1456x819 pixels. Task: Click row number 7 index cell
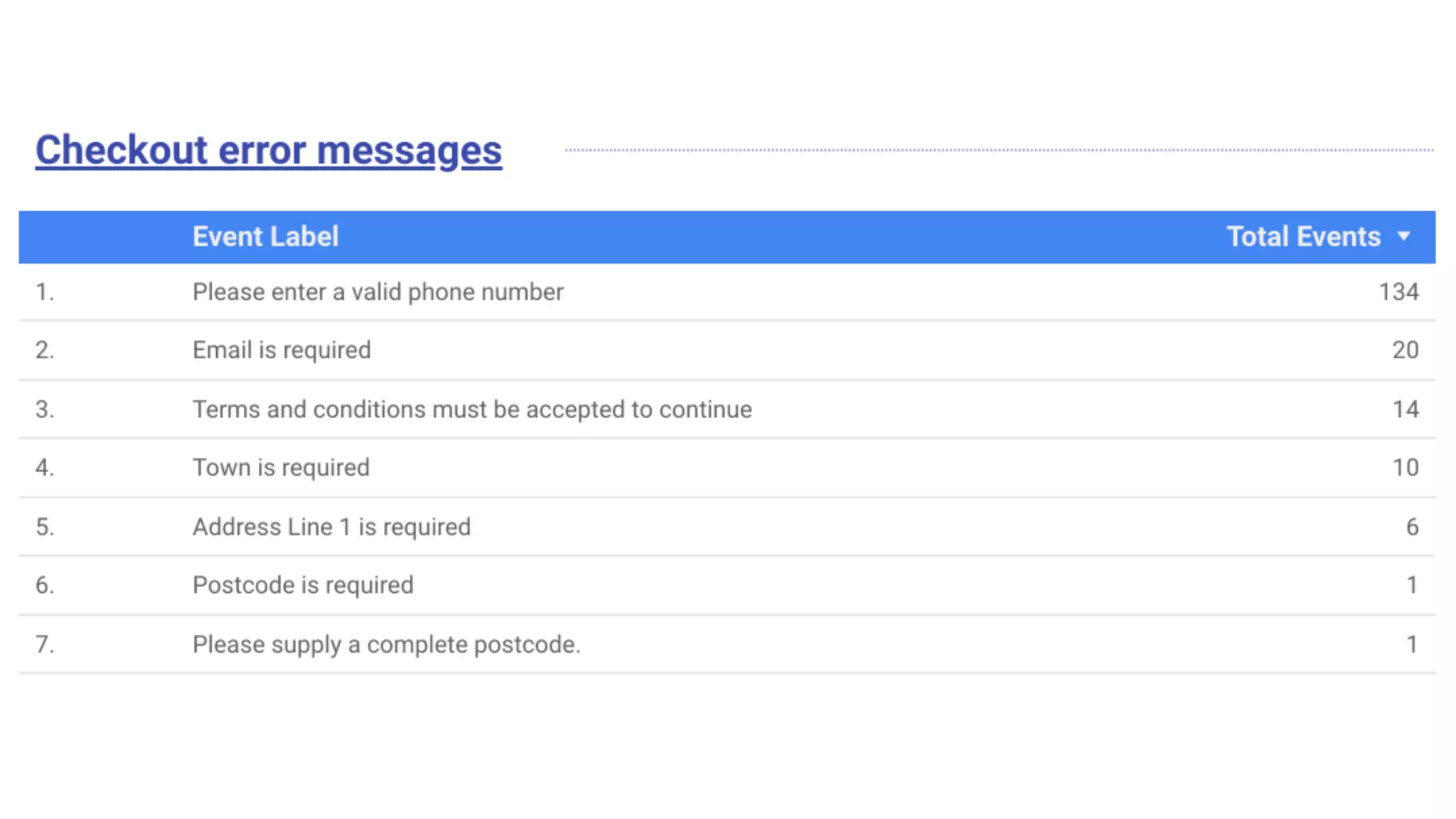(45, 645)
